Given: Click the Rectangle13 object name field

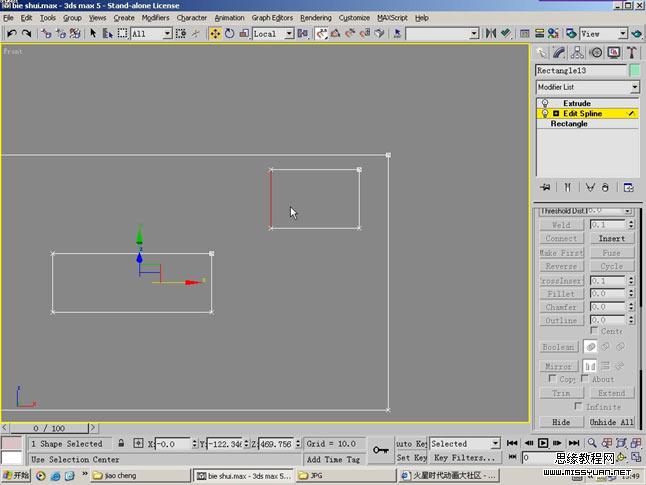Looking at the screenshot, I should click(581, 70).
